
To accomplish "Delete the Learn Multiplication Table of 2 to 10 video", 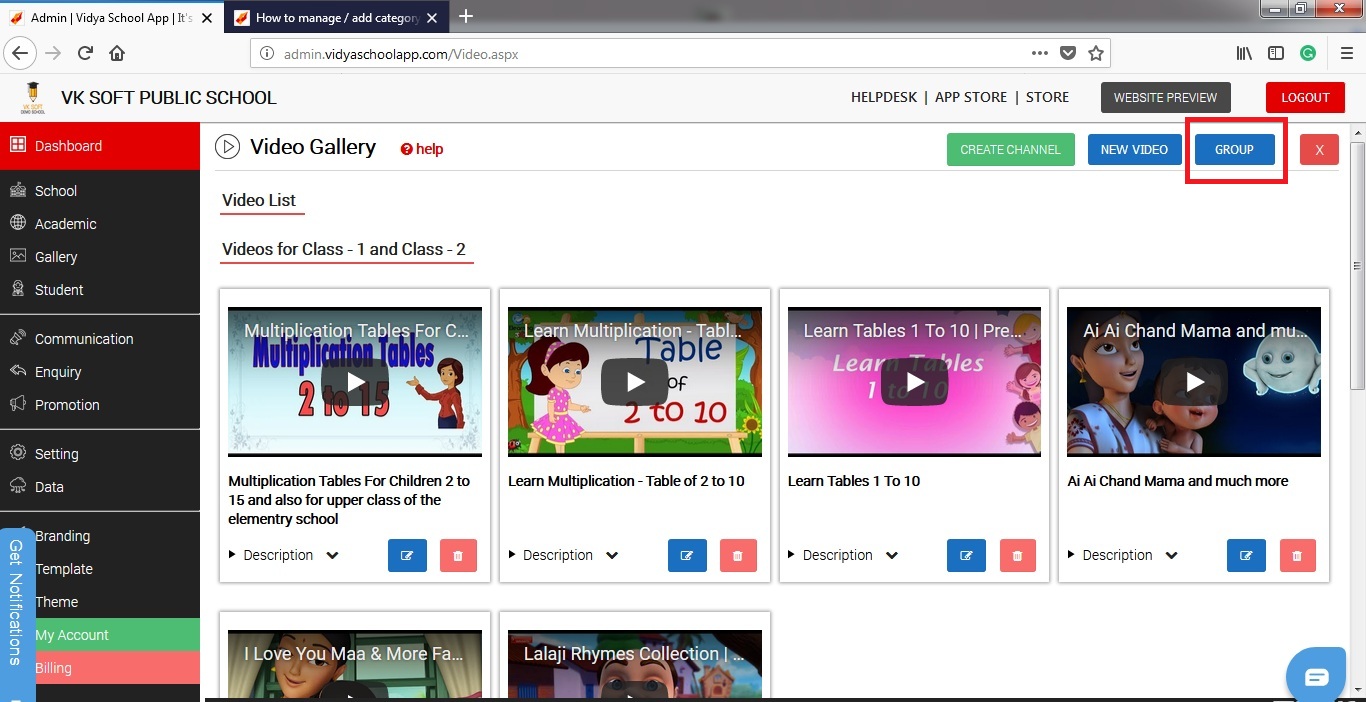I will coord(738,555).
